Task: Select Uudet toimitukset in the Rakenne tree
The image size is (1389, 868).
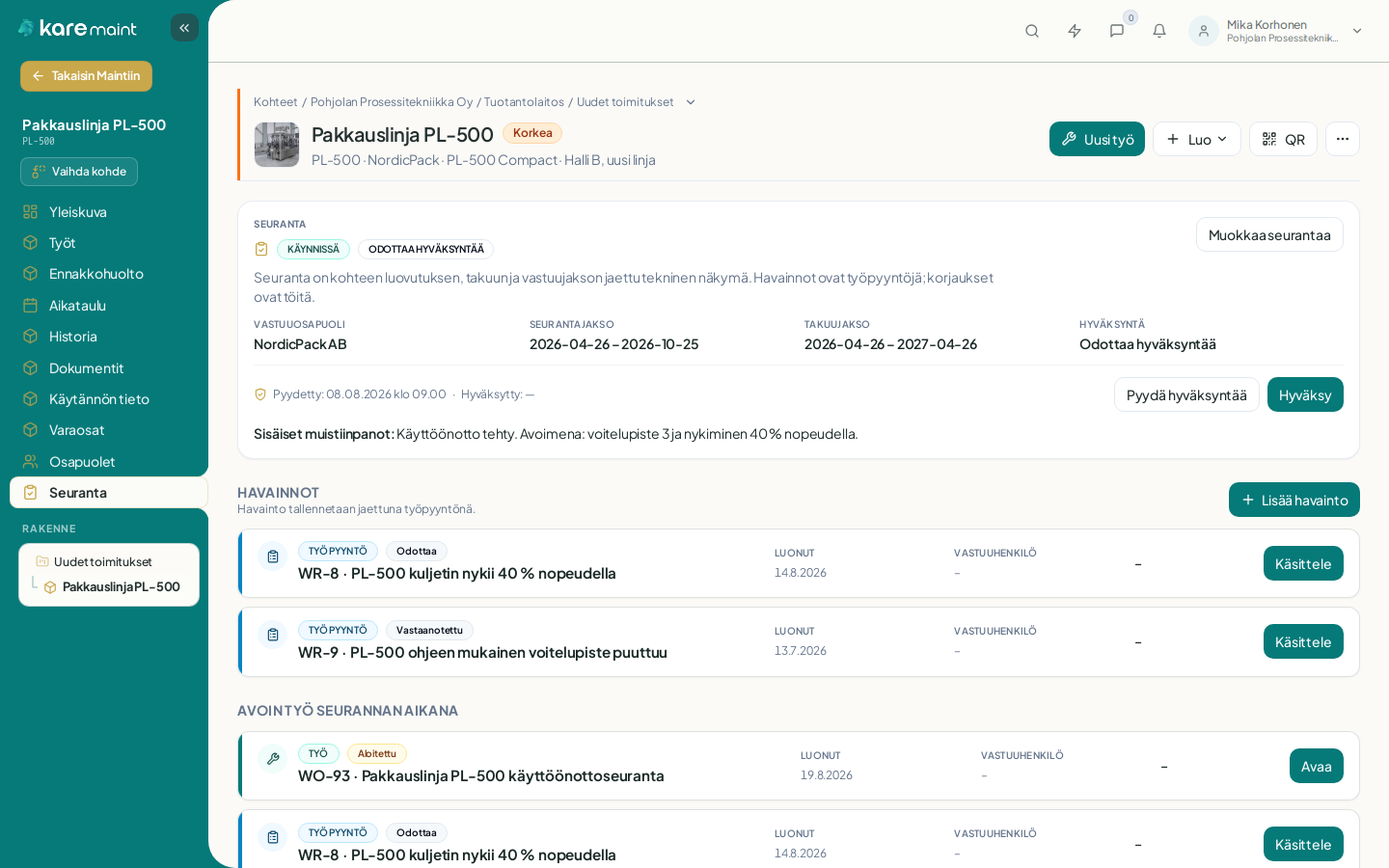Action: click(x=103, y=561)
